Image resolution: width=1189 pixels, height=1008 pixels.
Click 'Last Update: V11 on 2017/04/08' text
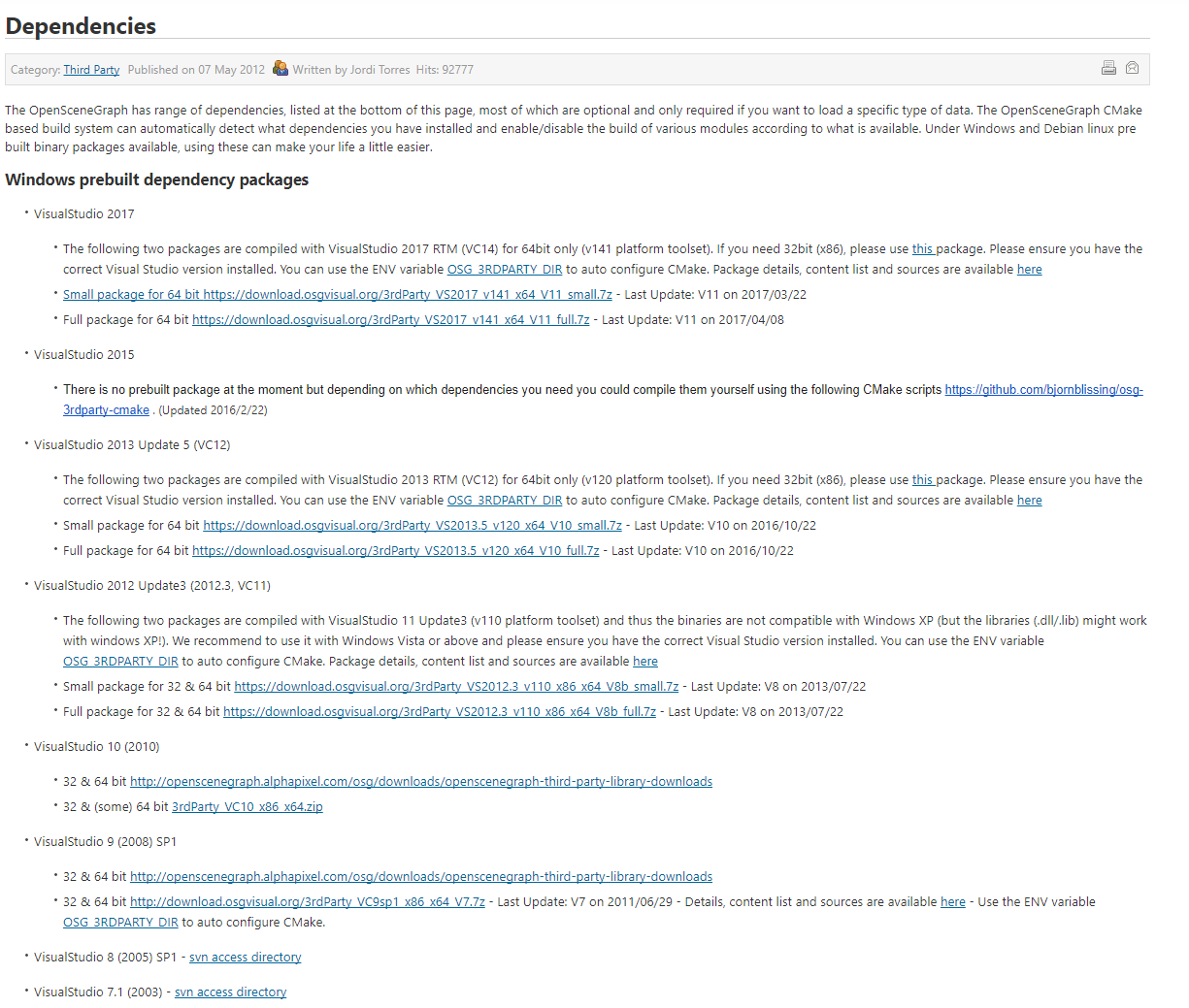693,320
